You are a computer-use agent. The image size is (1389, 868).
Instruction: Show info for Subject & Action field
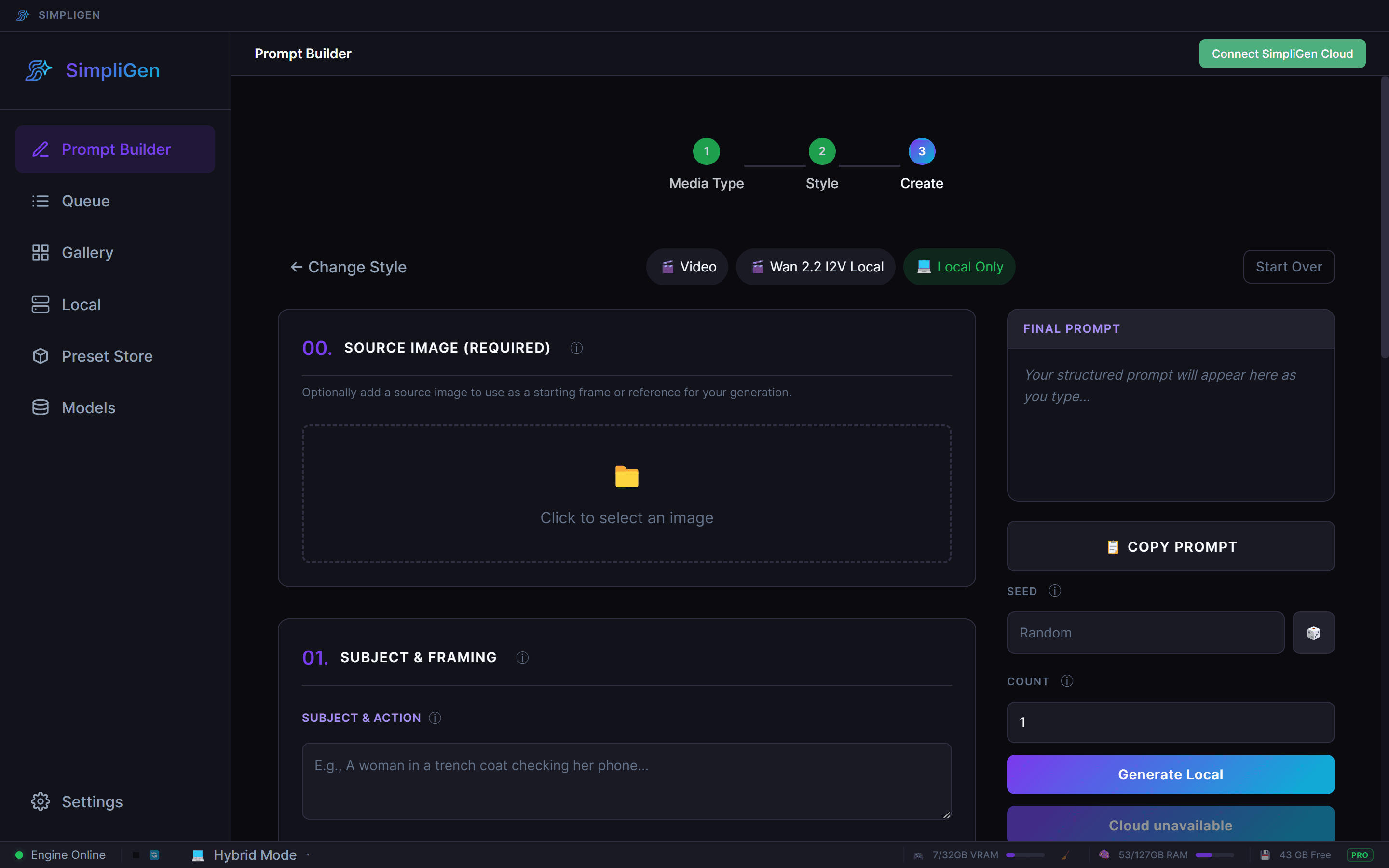(435, 718)
